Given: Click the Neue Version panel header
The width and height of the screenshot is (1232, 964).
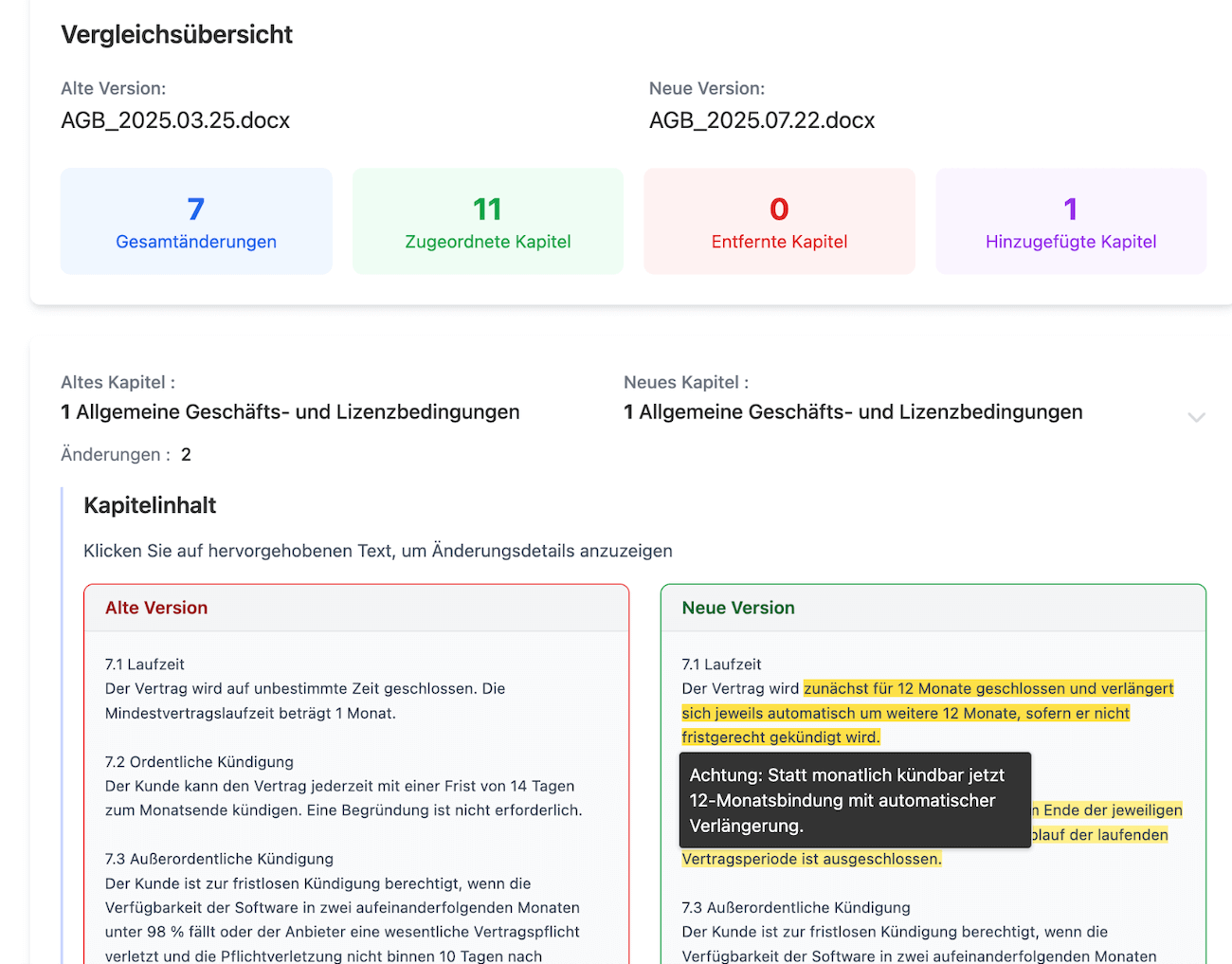Looking at the screenshot, I should point(738,608).
